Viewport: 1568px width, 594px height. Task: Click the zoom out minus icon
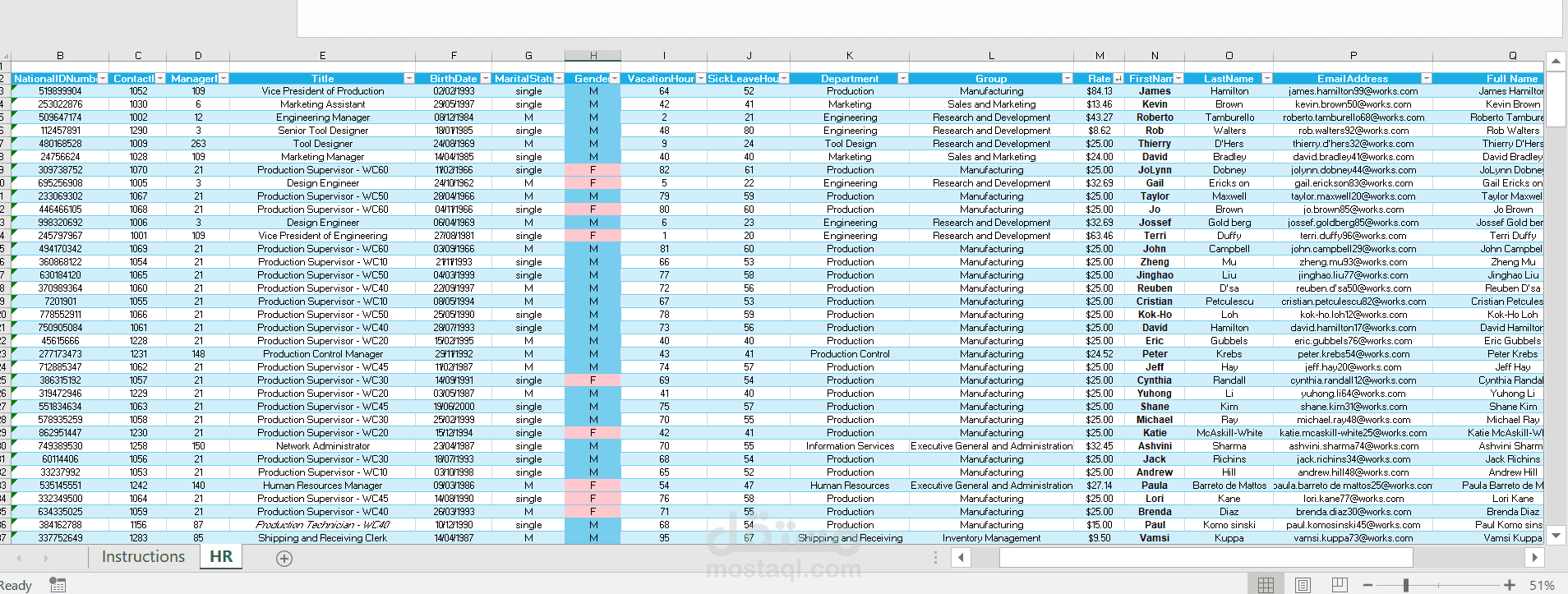[x=1367, y=585]
